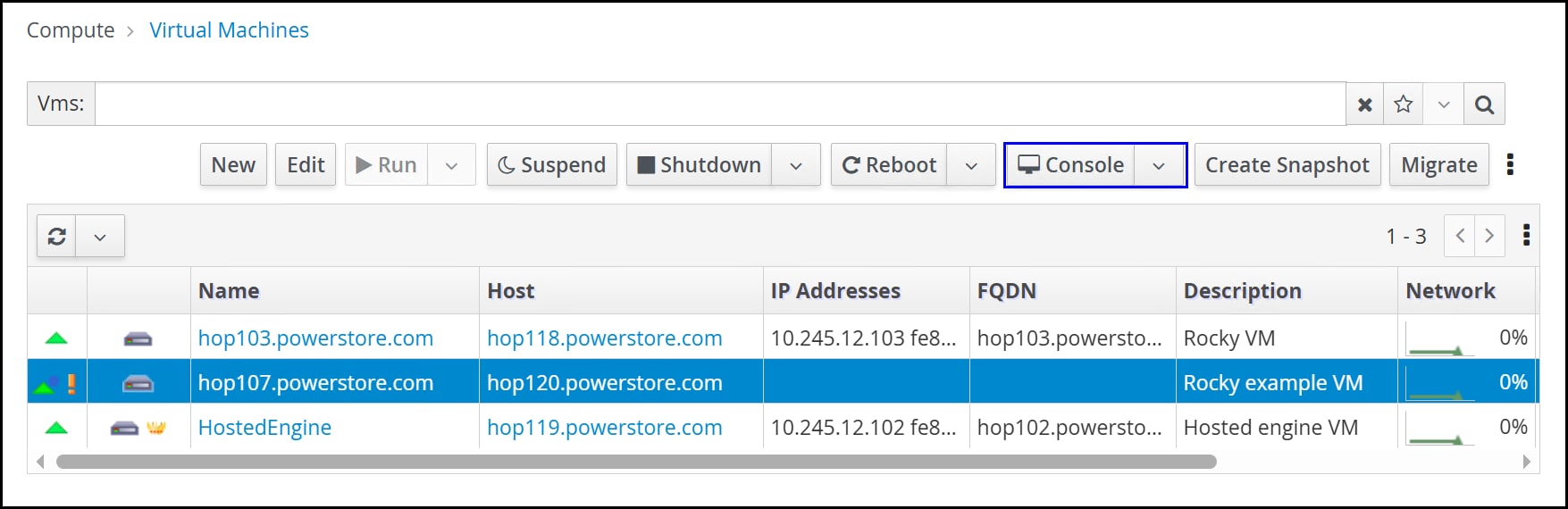Expand the Run button dropdown arrow
This screenshot has width=1568, height=509.
[x=451, y=165]
